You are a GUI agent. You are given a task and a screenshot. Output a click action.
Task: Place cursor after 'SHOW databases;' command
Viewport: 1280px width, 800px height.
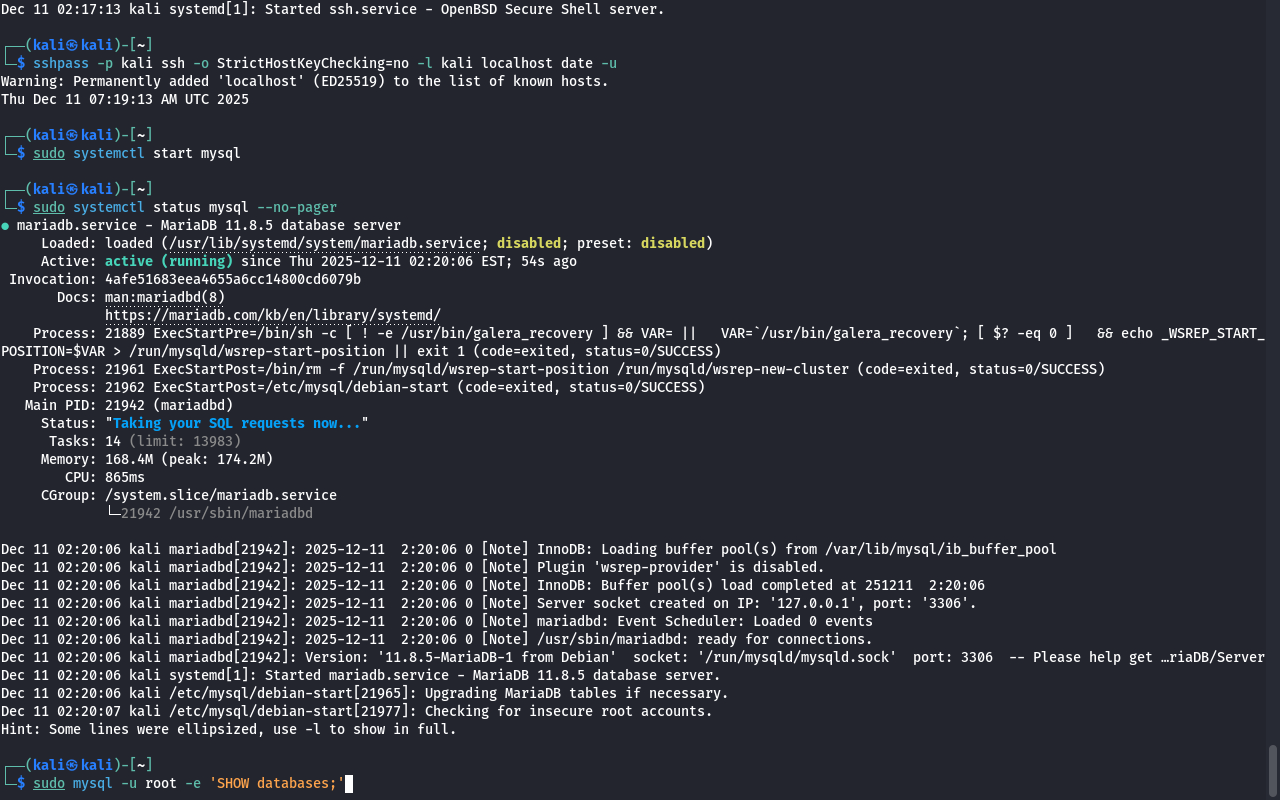click(349, 783)
